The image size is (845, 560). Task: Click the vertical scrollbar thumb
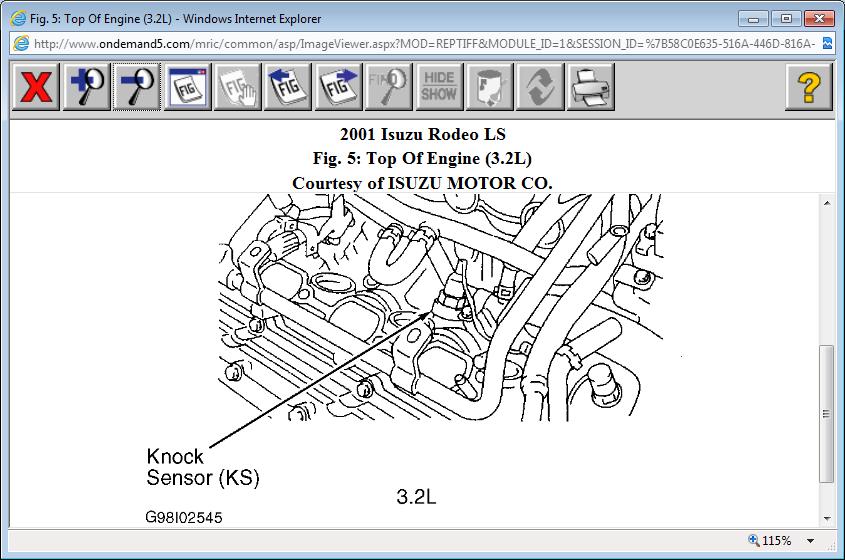[x=827, y=413]
